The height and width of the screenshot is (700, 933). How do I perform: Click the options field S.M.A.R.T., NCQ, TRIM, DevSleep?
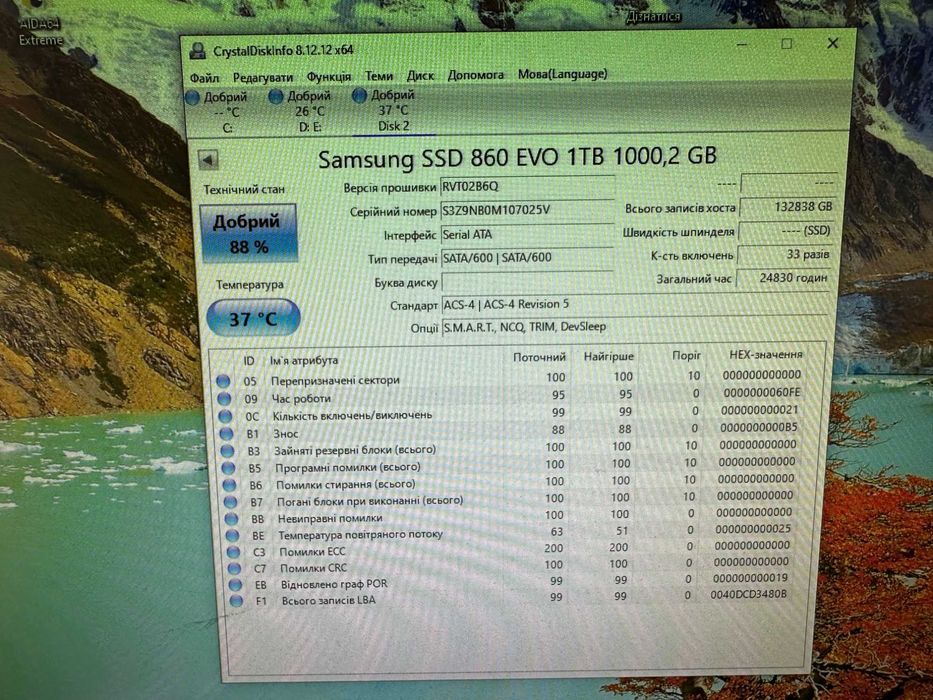click(x=635, y=327)
